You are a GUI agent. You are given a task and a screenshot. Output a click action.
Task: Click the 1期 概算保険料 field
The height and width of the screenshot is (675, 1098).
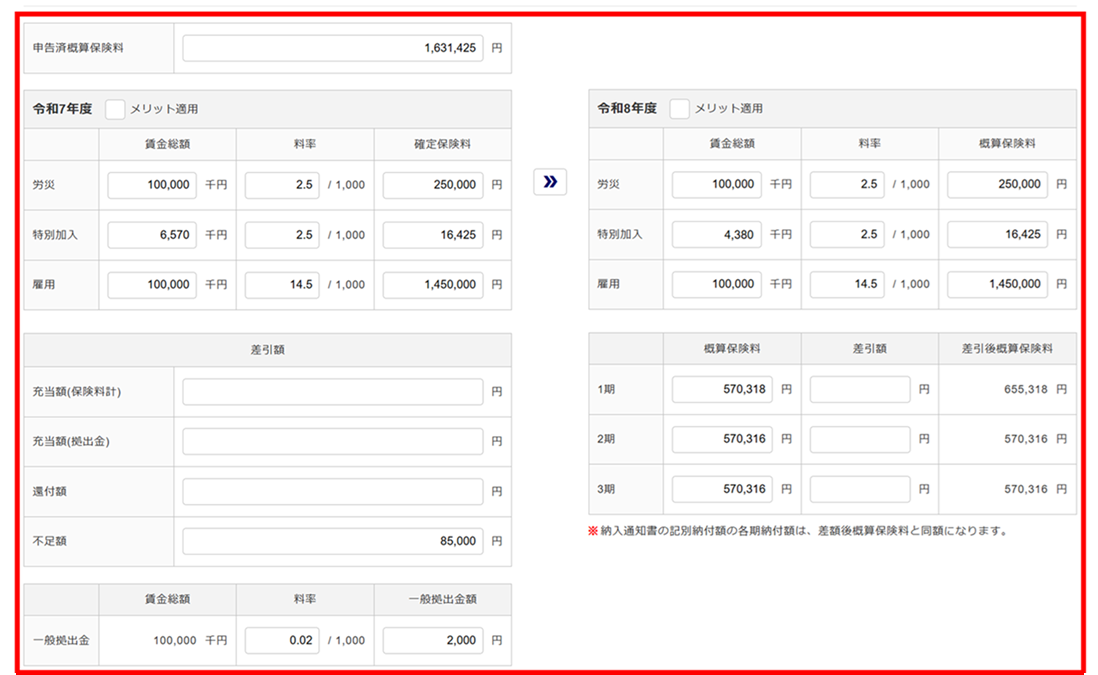pyautogui.click(x=722, y=389)
